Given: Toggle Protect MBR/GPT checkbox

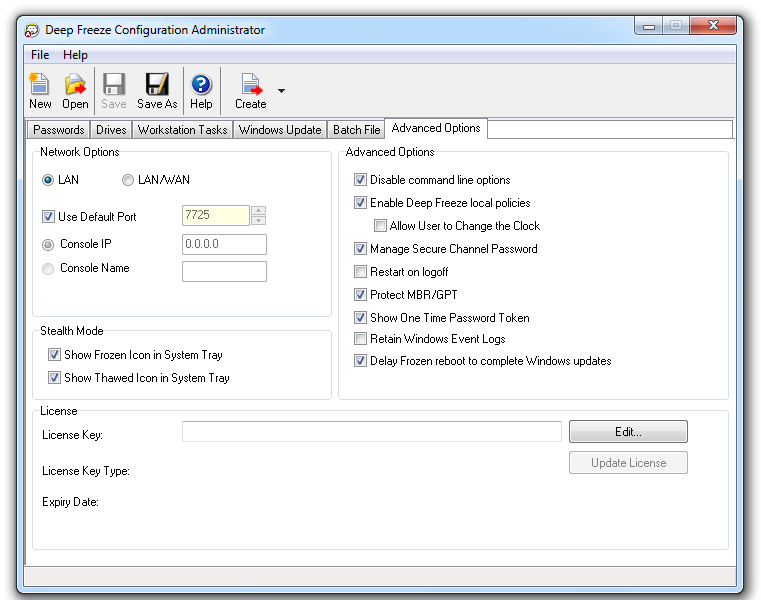Looking at the screenshot, I should [x=360, y=294].
